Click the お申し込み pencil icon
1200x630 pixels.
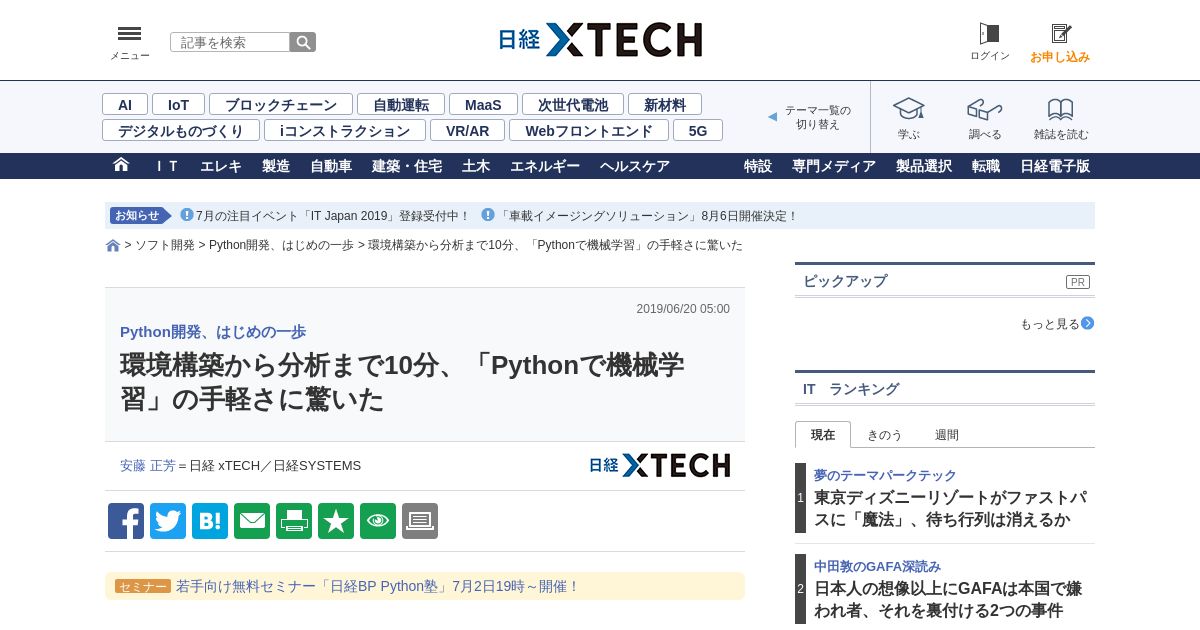(x=1060, y=34)
